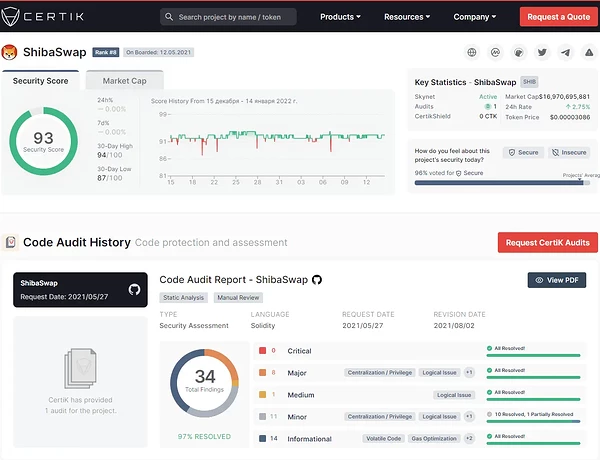
Task: Focus the search project input field
Action: pyautogui.click(x=228, y=17)
